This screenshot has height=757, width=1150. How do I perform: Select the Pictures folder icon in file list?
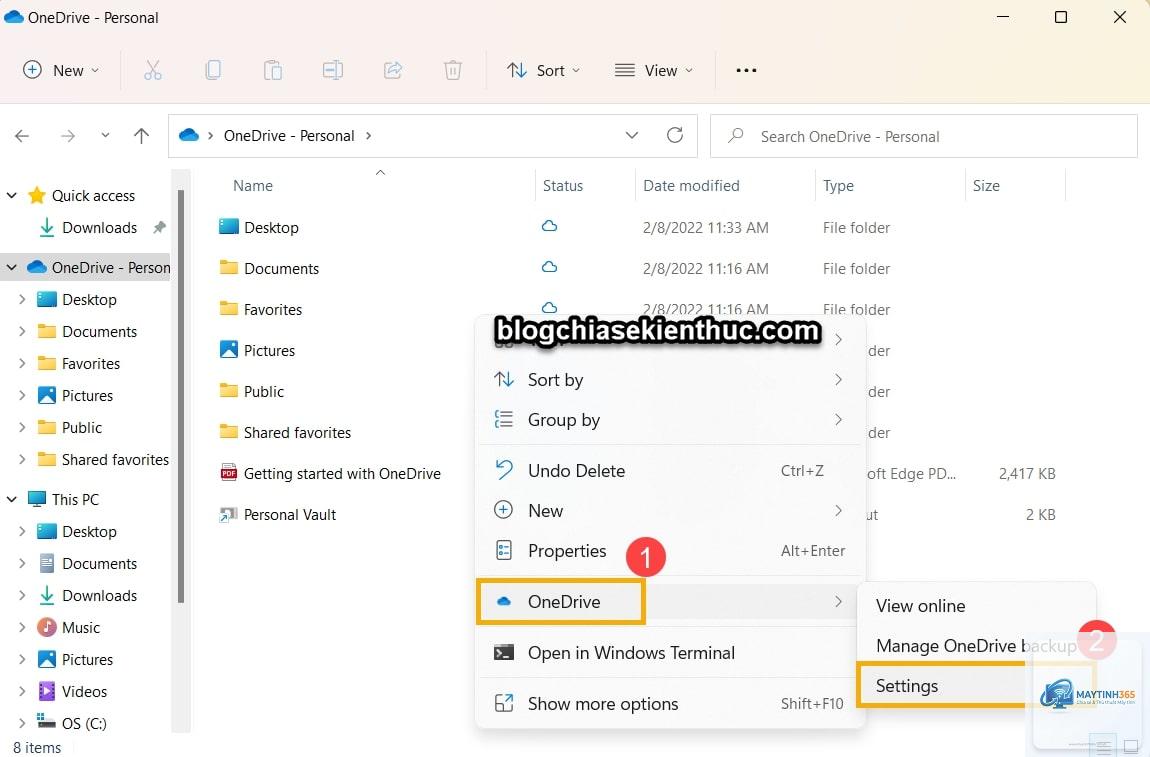229,350
